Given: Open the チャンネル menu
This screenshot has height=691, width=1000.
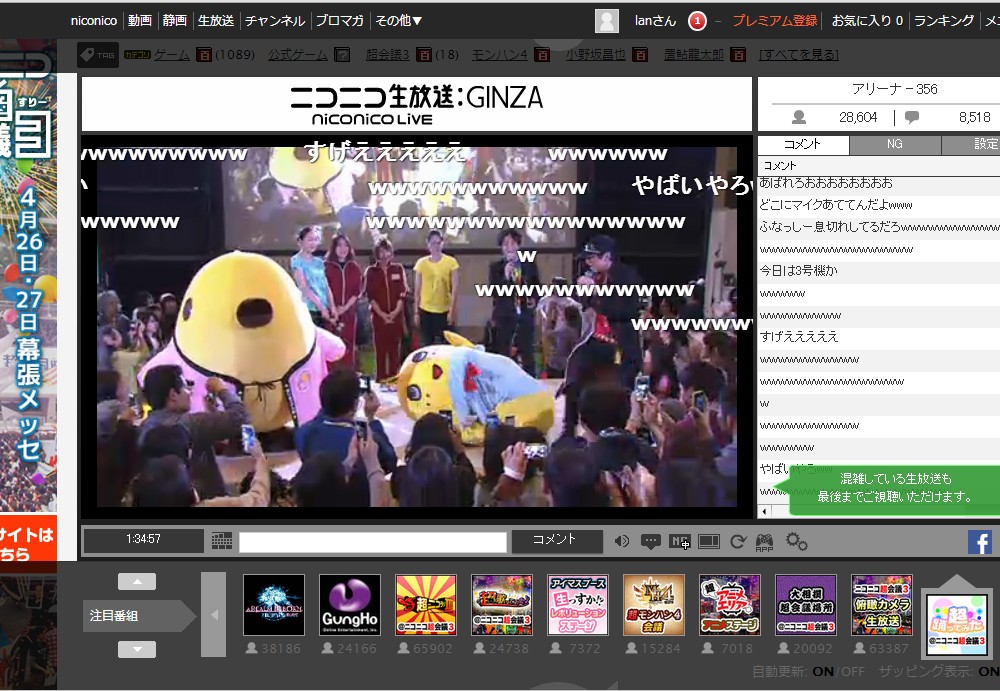Looking at the screenshot, I should click(x=275, y=20).
